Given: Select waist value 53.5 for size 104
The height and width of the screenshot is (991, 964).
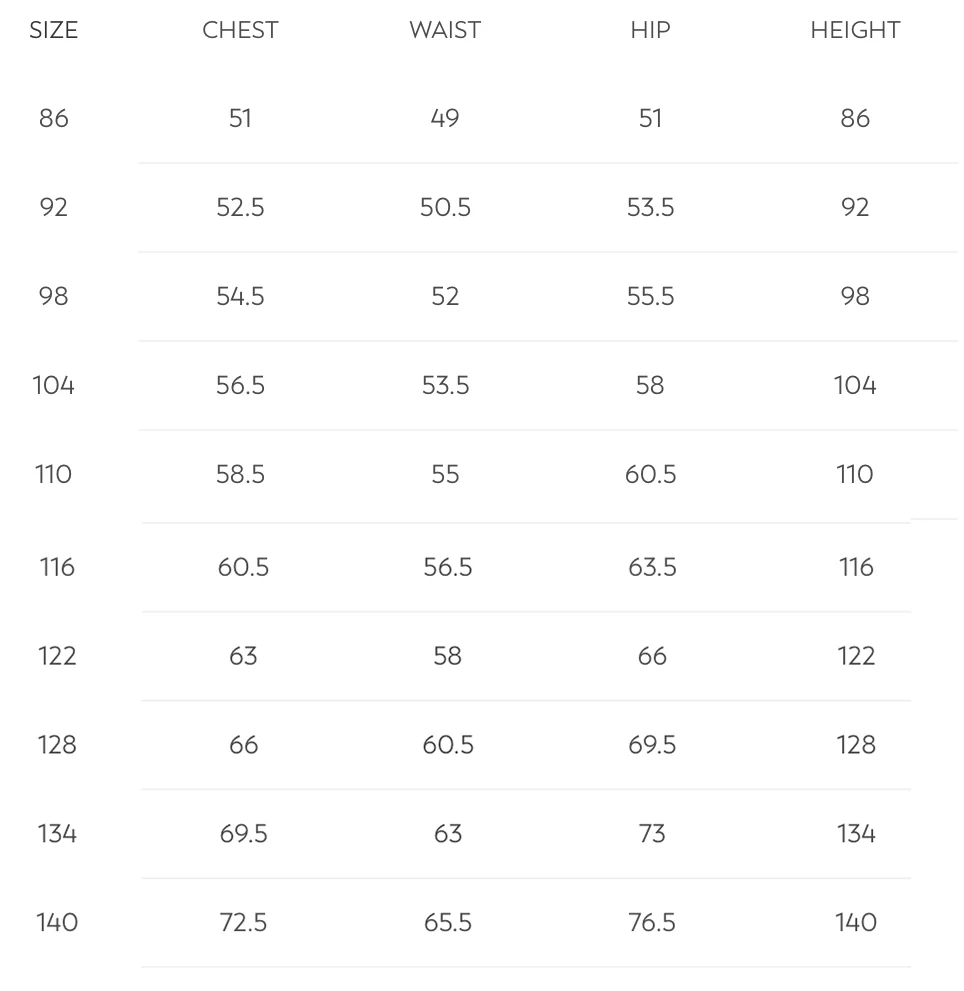Looking at the screenshot, I should tap(445, 385).
